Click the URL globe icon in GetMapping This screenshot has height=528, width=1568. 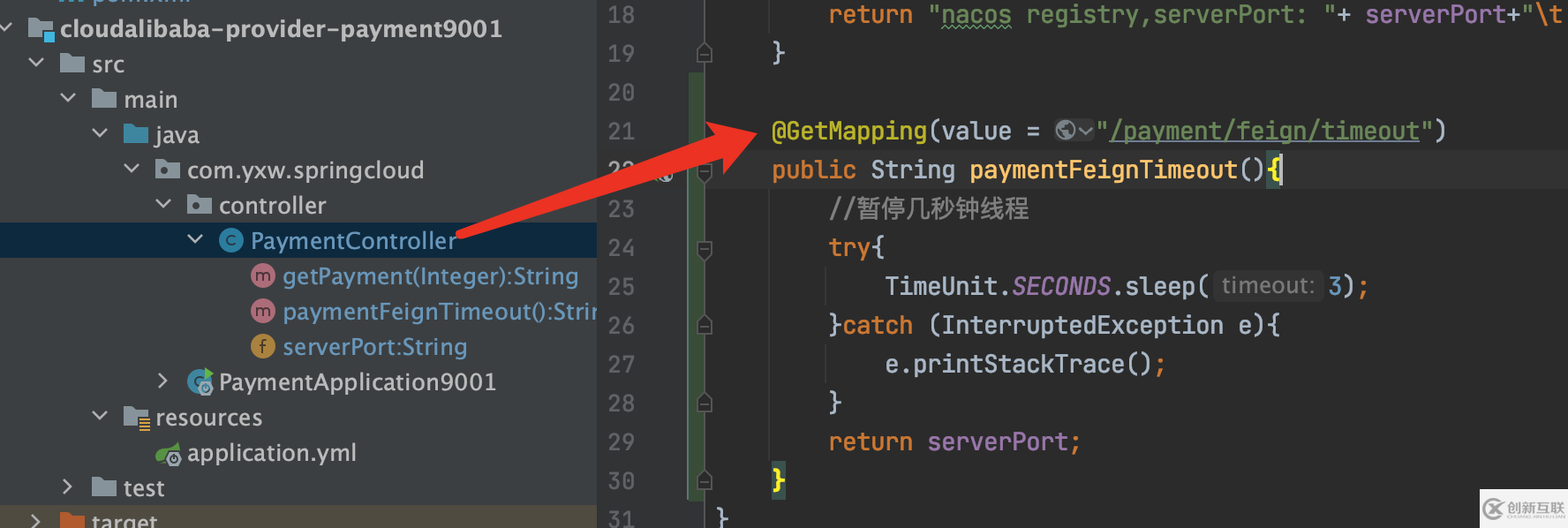(1066, 131)
